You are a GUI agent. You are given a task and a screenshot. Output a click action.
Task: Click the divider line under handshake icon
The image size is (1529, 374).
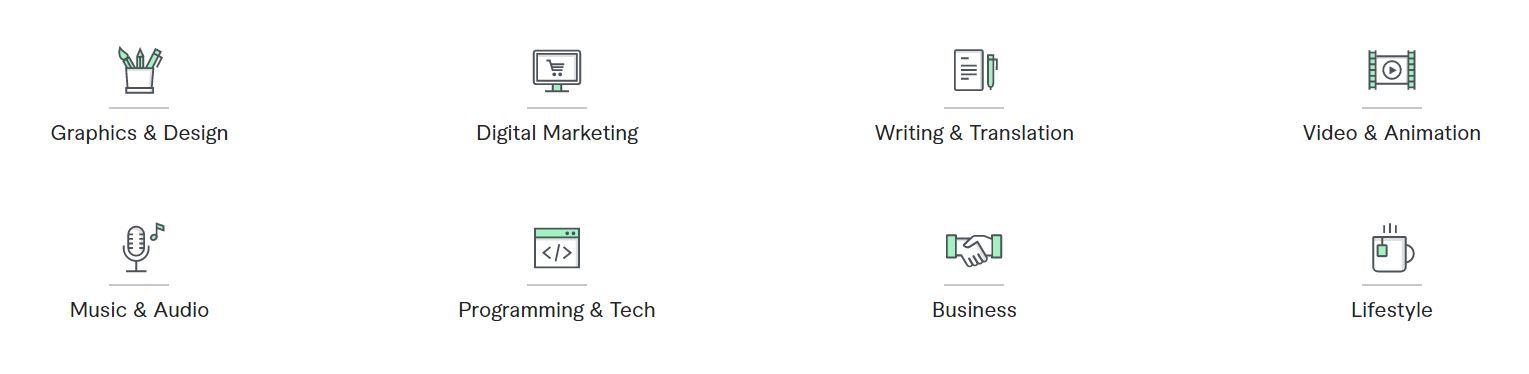click(974, 285)
